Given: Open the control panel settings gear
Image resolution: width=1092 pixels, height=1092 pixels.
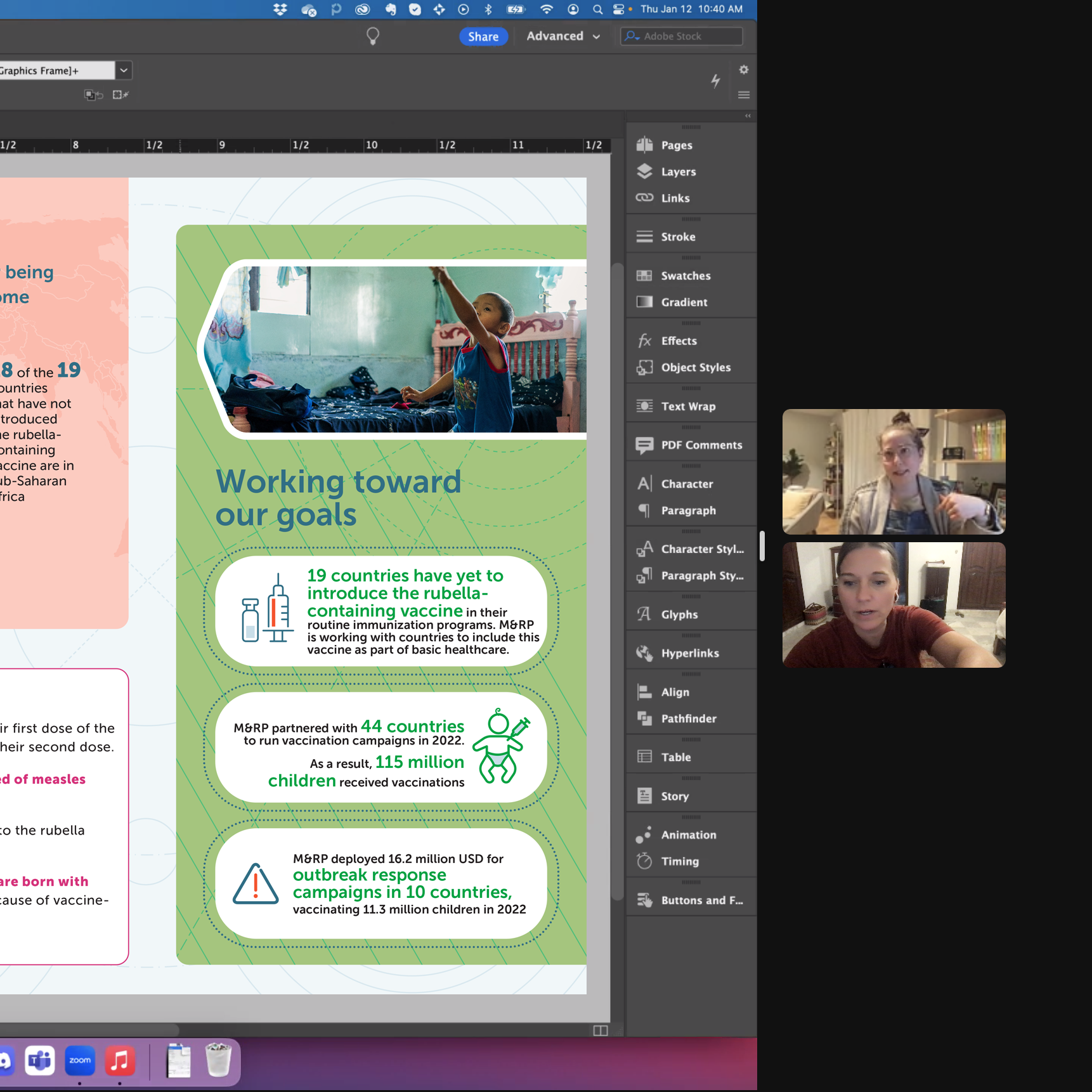Looking at the screenshot, I should coord(744,70).
